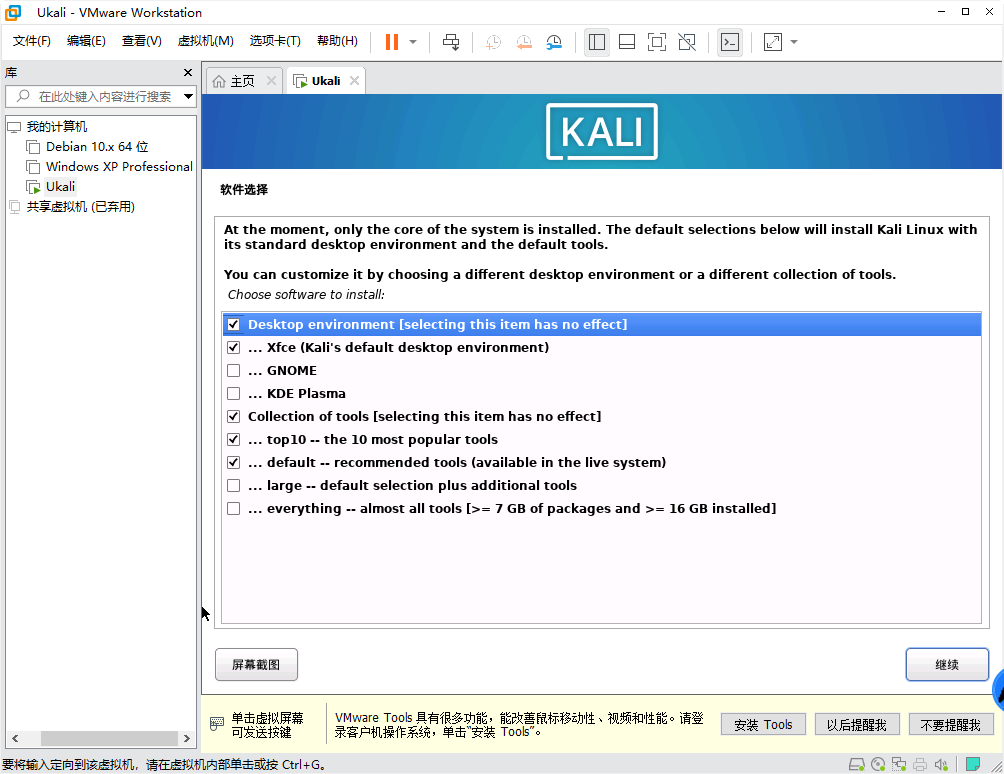The width and height of the screenshot is (1004, 774).
Task: Check the everything almost all tools checkbox
Action: pyautogui.click(x=234, y=509)
